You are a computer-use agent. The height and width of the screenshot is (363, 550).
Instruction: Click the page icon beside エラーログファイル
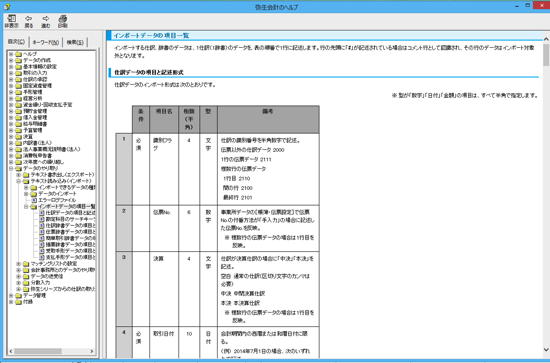point(34,200)
